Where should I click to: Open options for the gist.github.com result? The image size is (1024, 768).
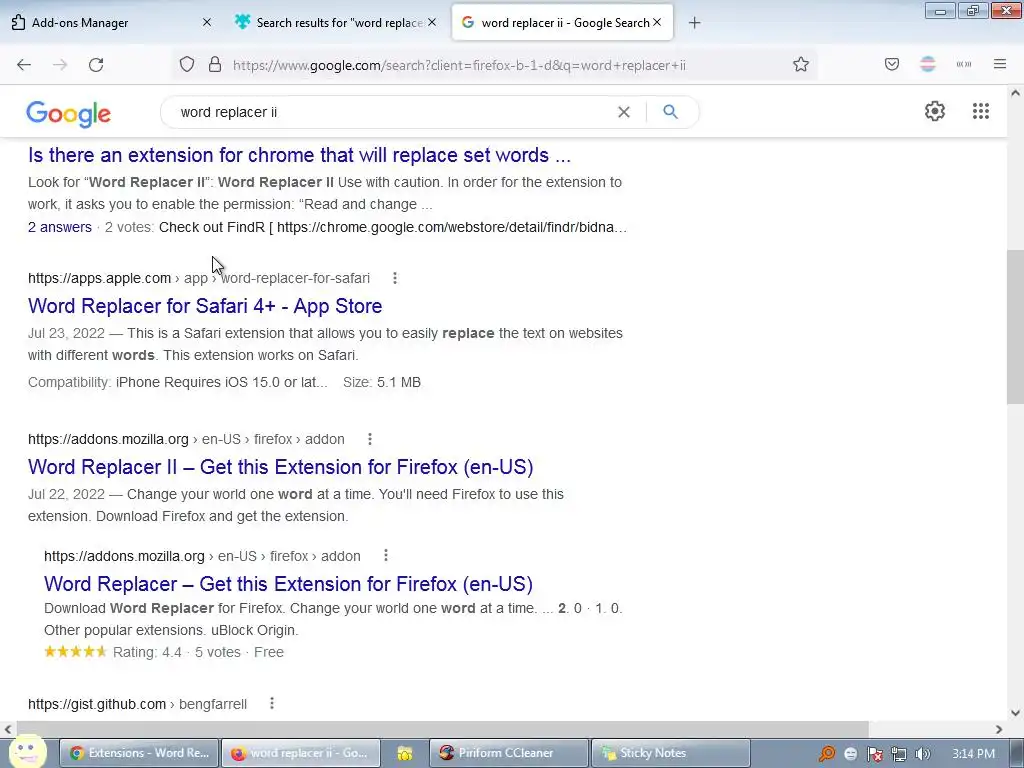tap(272, 703)
